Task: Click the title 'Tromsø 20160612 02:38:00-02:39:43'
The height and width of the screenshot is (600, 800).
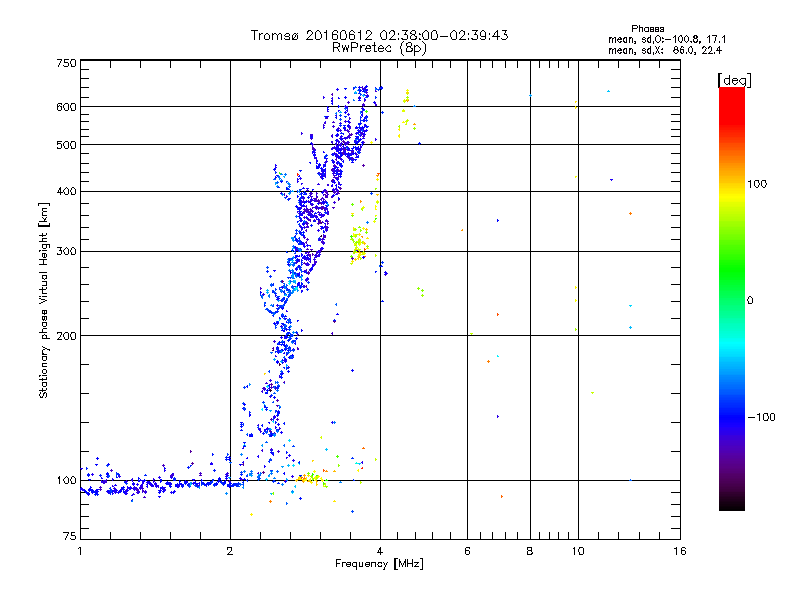Action: (379, 35)
